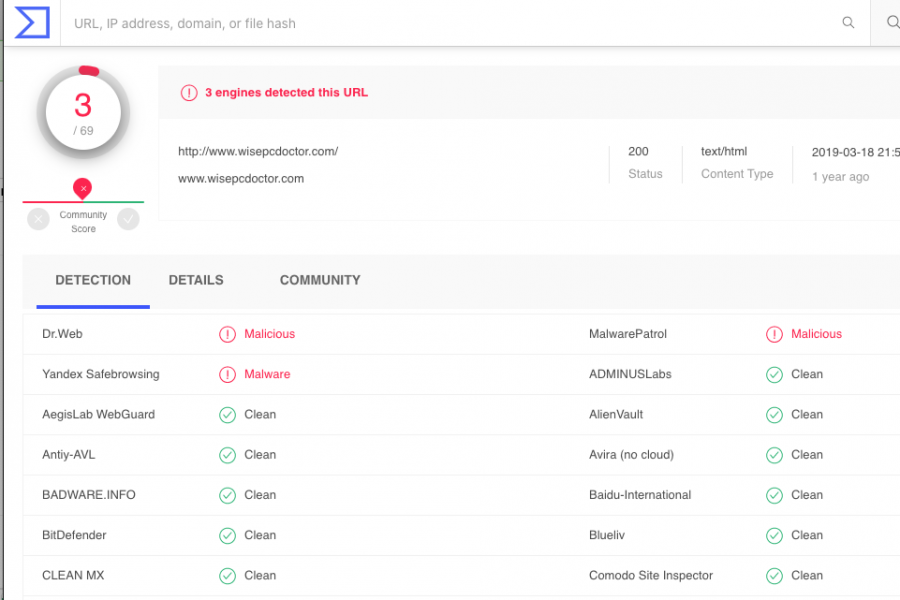Image resolution: width=900 pixels, height=600 pixels.
Task: Click the clean check icon for CLEAN MX
Action: (x=227, y=575)
